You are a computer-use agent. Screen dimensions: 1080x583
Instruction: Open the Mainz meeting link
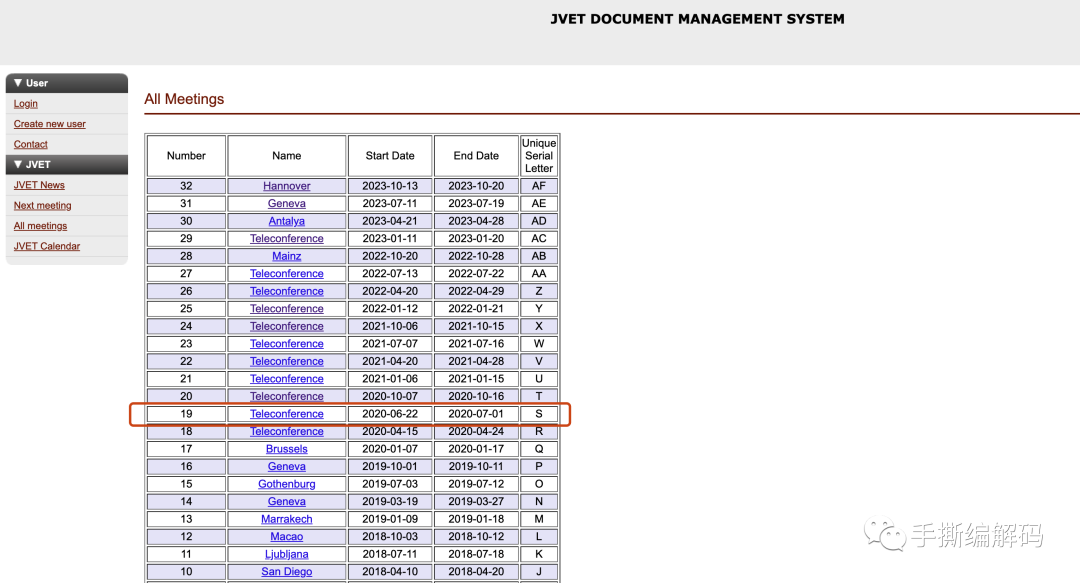[x=287, y=256]
